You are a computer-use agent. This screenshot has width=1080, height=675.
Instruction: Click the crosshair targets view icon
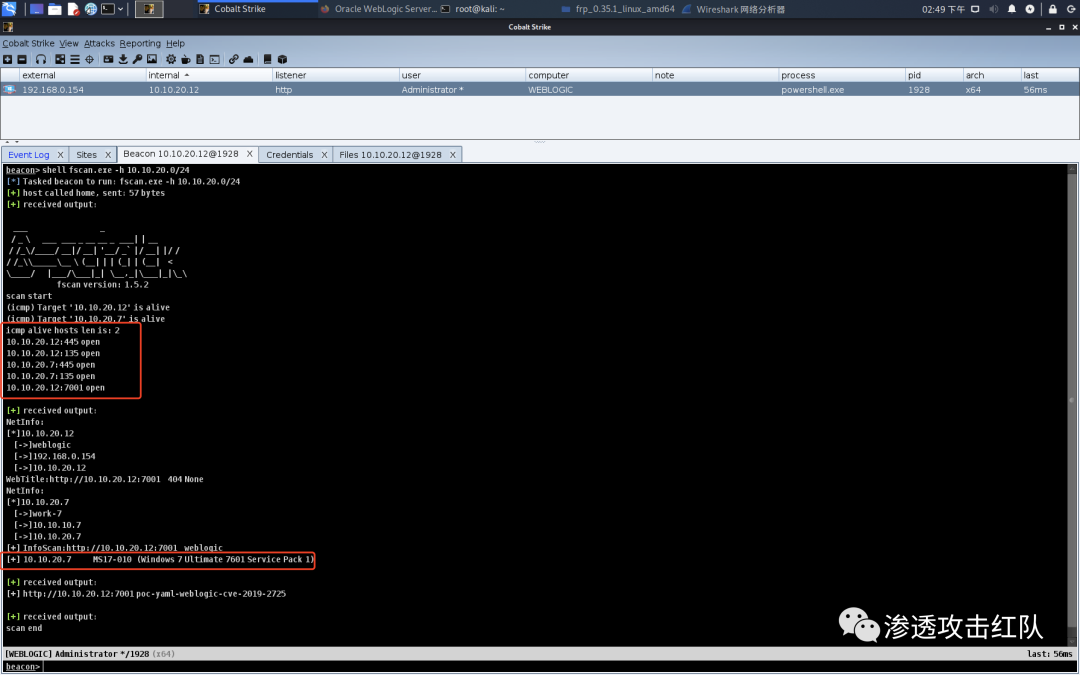pyautogui.click(x=89, y=59)
